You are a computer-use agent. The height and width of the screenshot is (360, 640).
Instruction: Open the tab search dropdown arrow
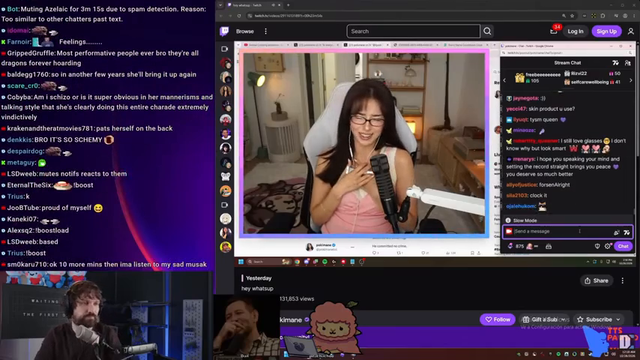(220, 5)
